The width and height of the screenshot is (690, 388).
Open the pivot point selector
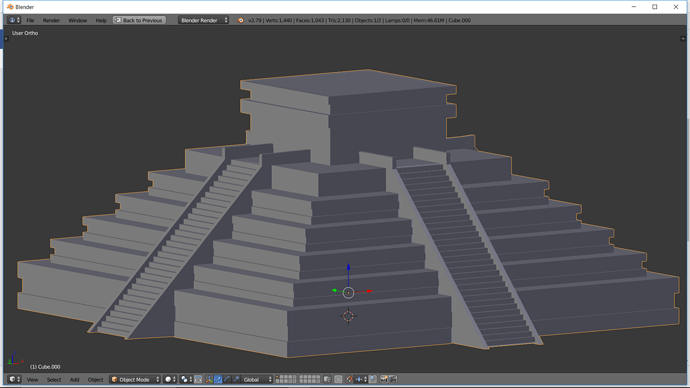(x=186, y=379)
